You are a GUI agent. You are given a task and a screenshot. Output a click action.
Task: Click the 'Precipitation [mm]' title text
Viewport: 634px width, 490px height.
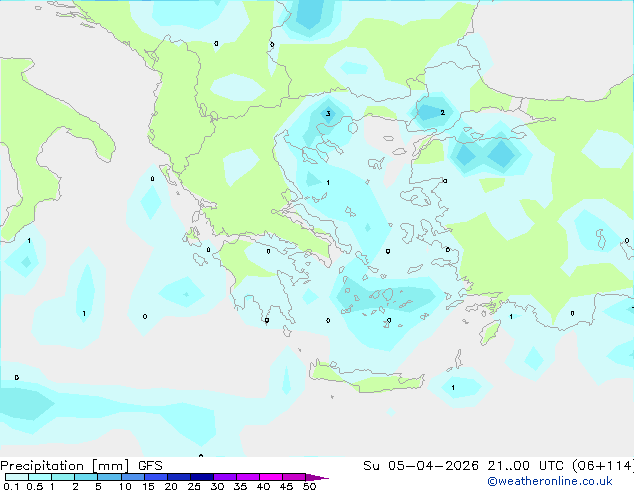coord(64,466)
